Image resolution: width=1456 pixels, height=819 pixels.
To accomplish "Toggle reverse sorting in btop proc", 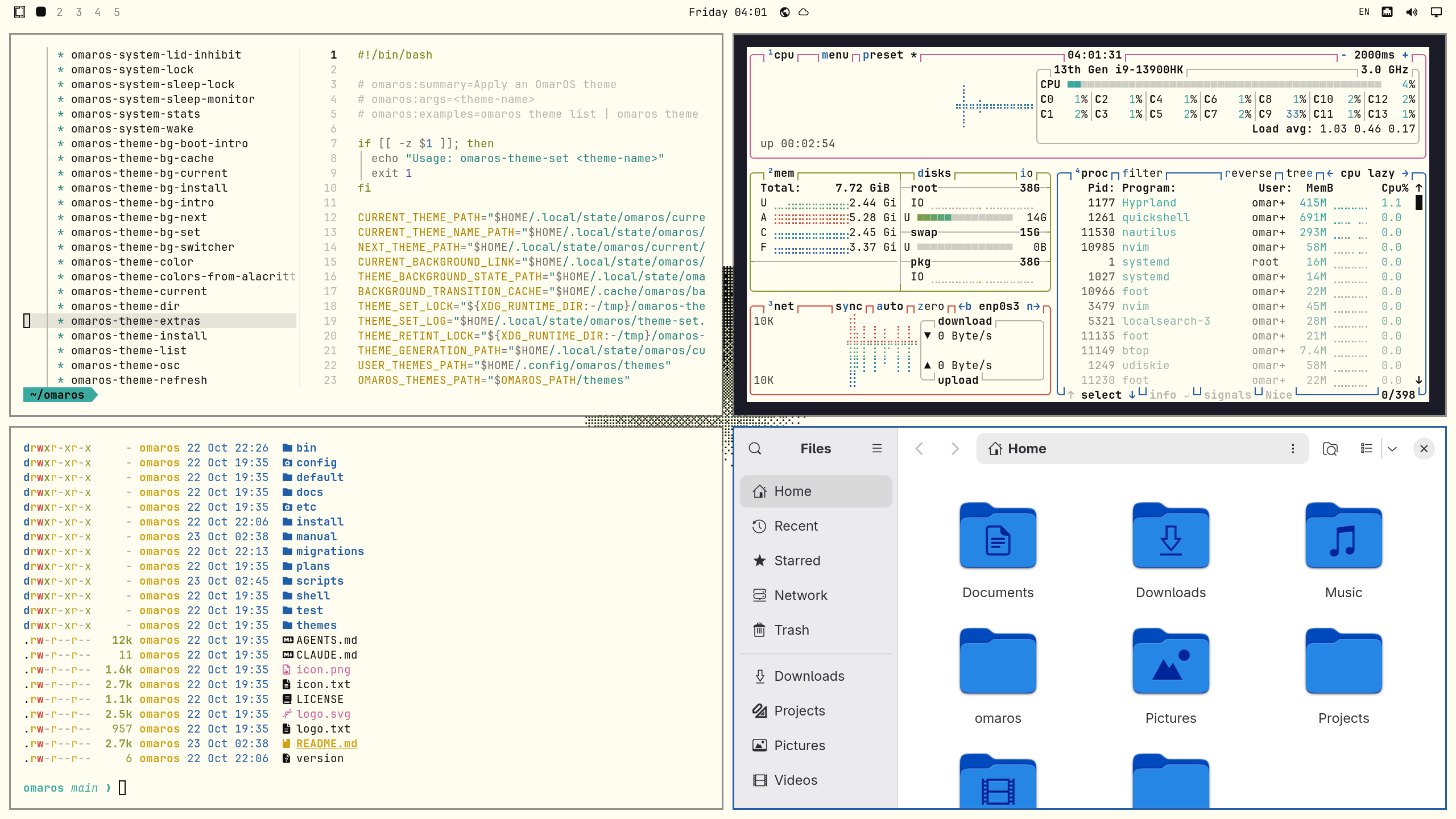I will [x=1248, y=173].
